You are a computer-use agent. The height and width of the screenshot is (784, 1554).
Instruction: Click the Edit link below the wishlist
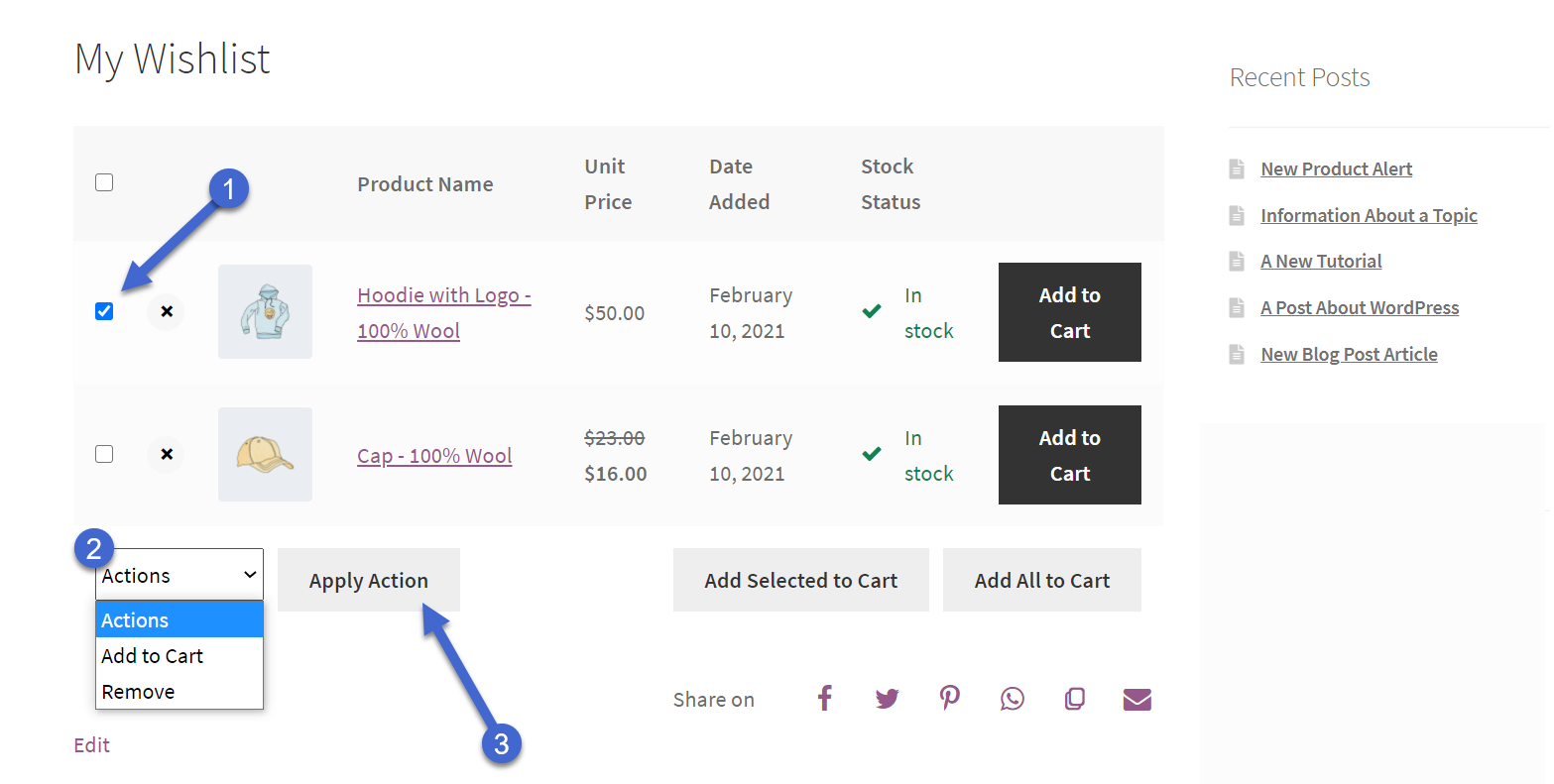point(92,745)
